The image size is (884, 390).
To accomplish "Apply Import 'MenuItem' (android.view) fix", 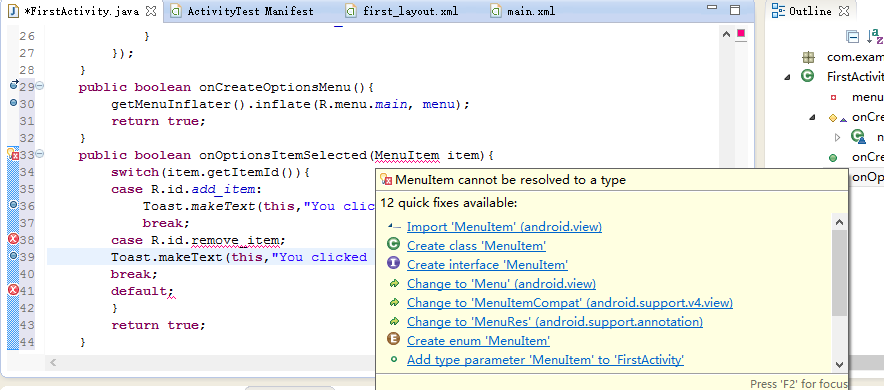I will [504, 227].
